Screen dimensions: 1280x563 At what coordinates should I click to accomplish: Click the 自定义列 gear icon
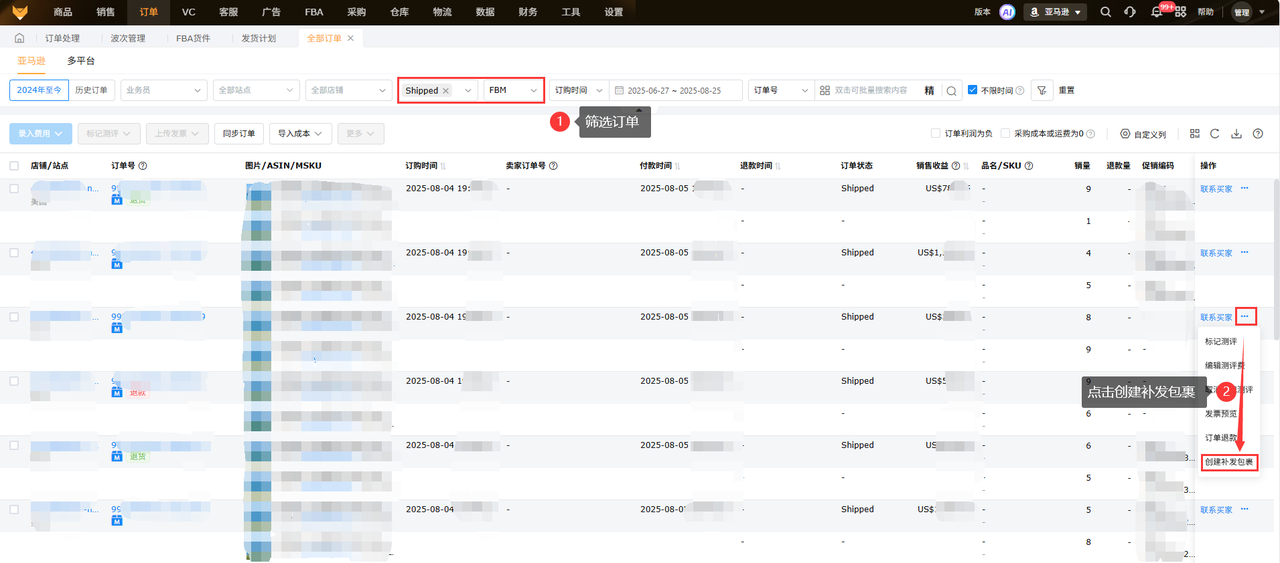[1125, 133]
